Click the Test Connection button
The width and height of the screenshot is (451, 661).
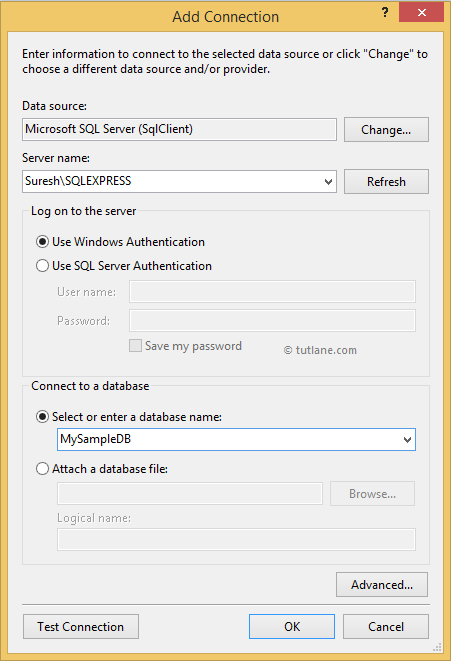tap(81, 627)
